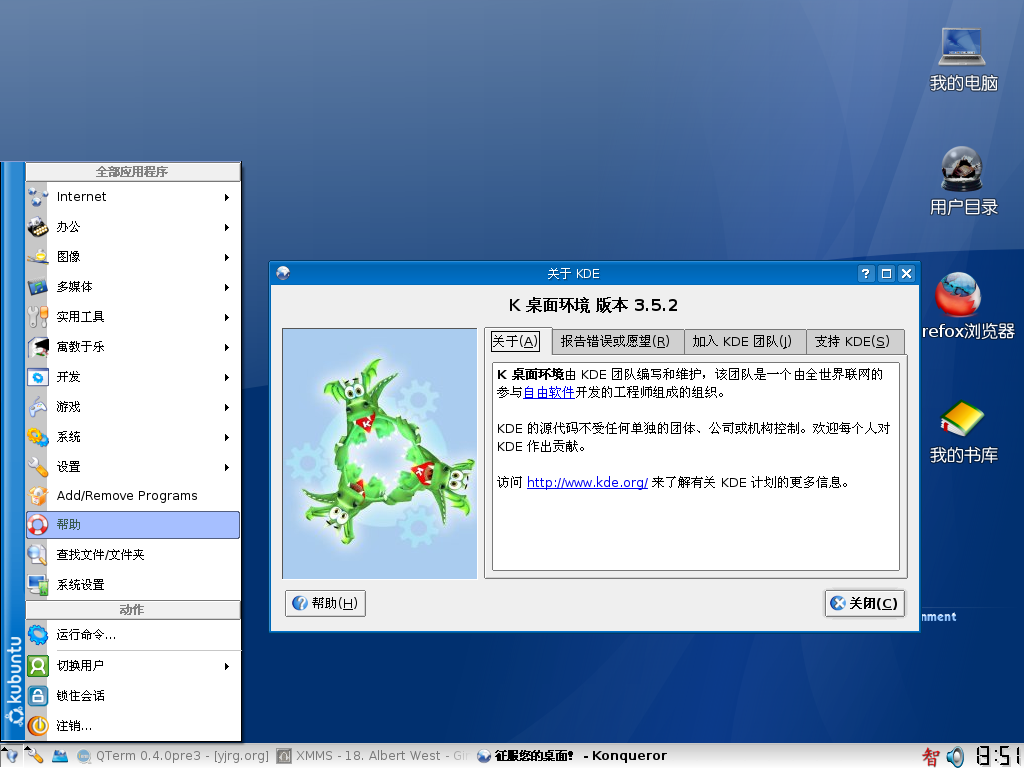This screenshot has width=1024, height=768.
Task: Click the 注销 power icon
Action: coord(38,726)
